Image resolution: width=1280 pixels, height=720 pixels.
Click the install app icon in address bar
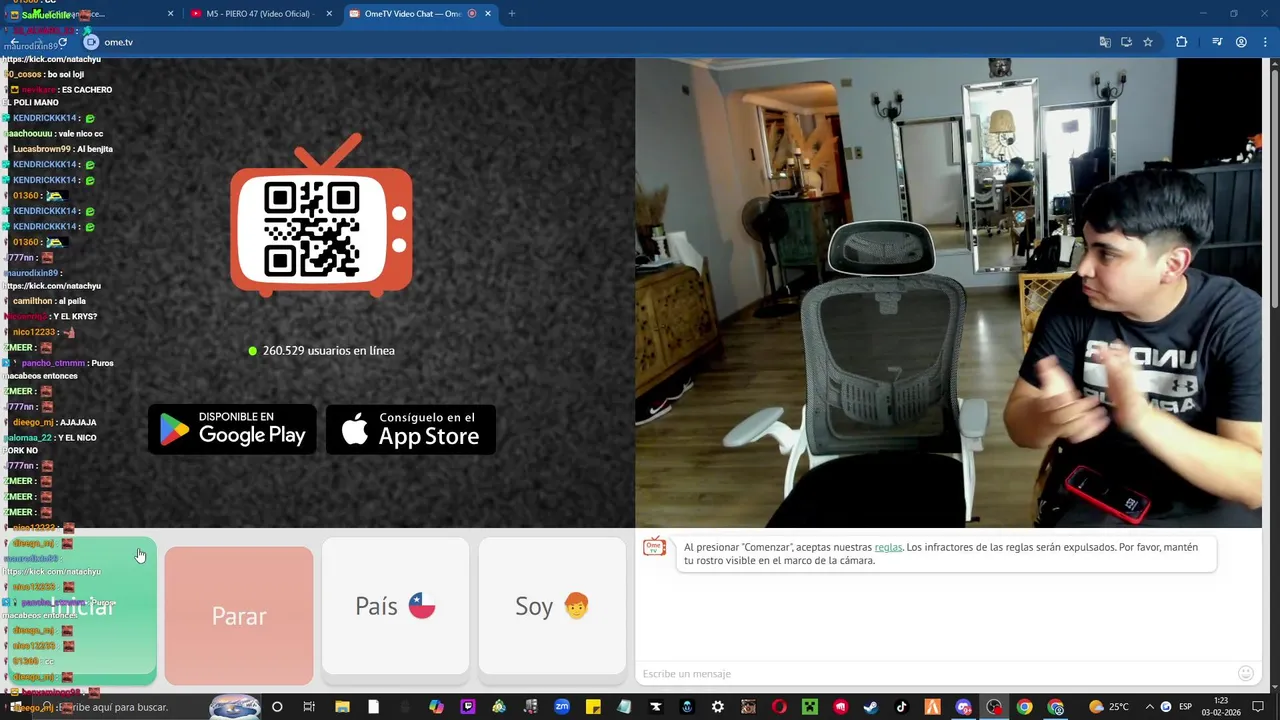(x=1126, y=42)
